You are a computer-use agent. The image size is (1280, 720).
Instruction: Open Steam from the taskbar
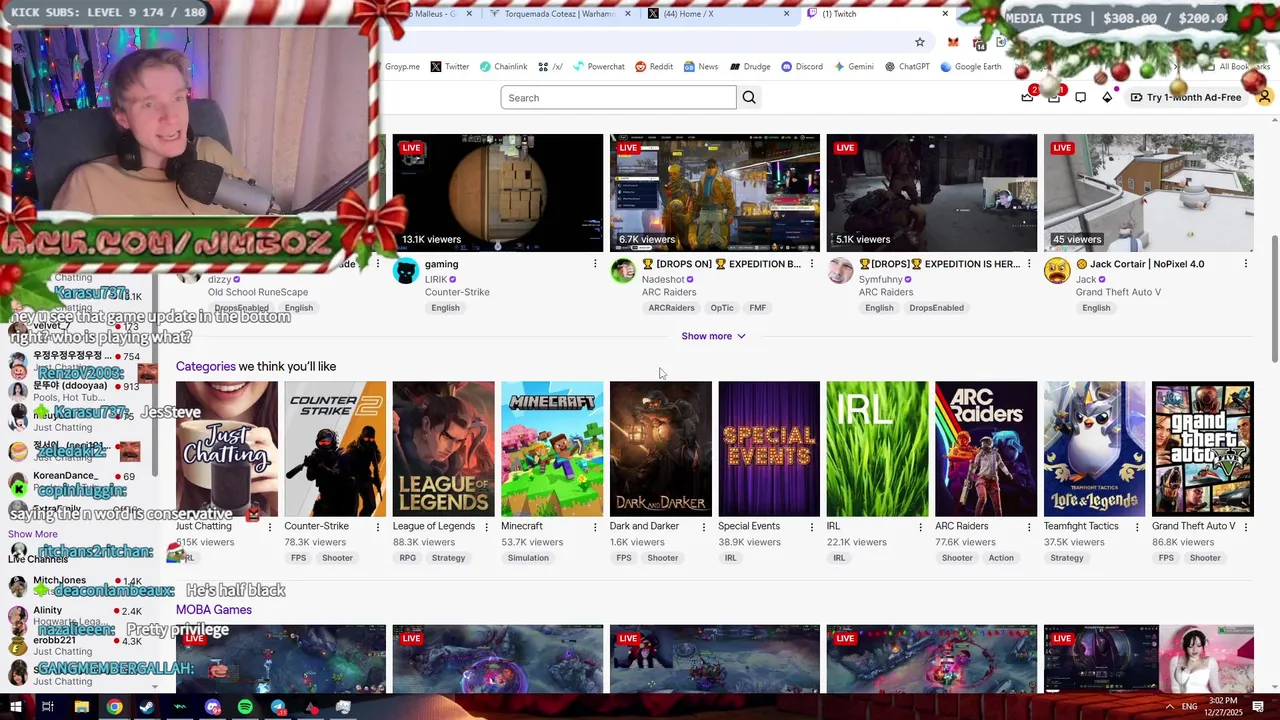pos(147,707)
